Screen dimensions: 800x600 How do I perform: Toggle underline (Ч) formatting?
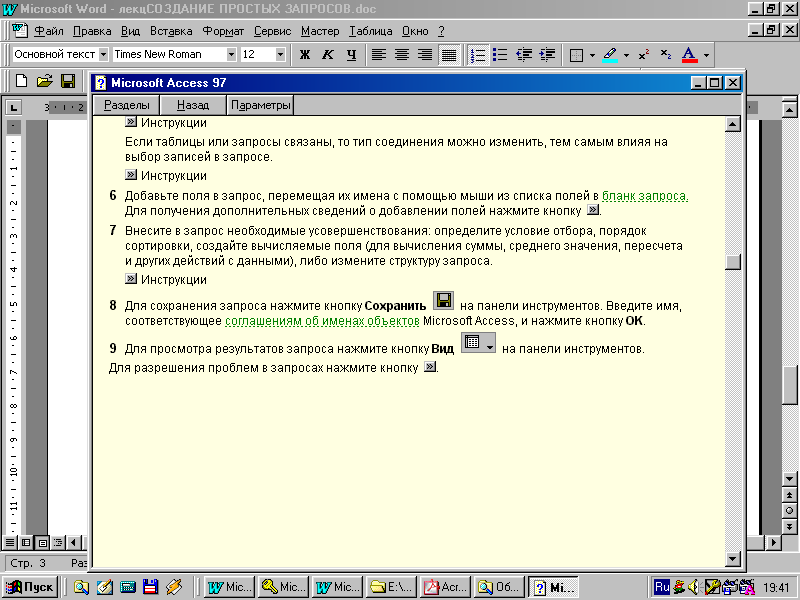click(352, 55)
